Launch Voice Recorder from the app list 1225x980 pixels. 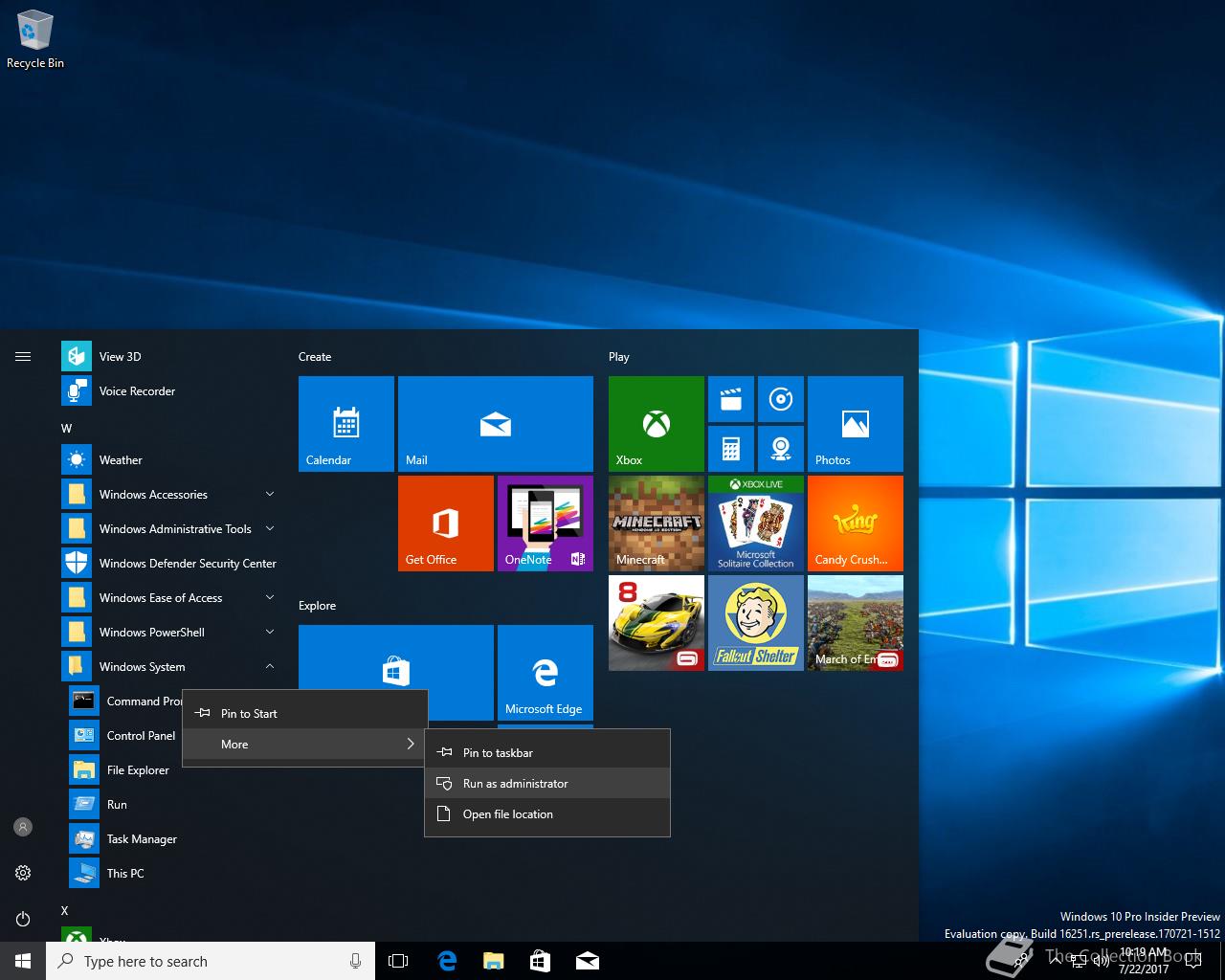[x=168, y=390]
